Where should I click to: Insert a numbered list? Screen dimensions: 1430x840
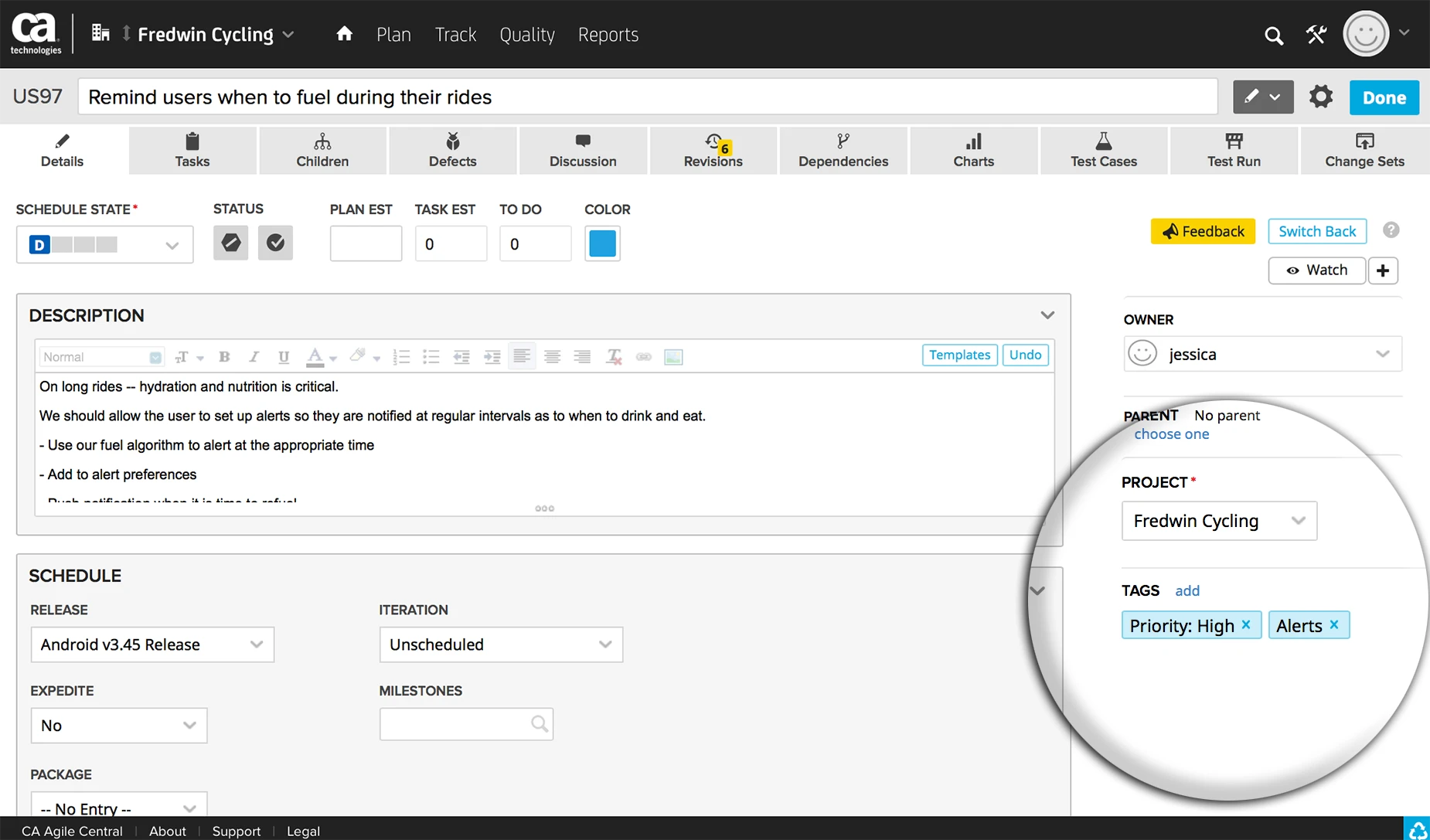point(401,356)
